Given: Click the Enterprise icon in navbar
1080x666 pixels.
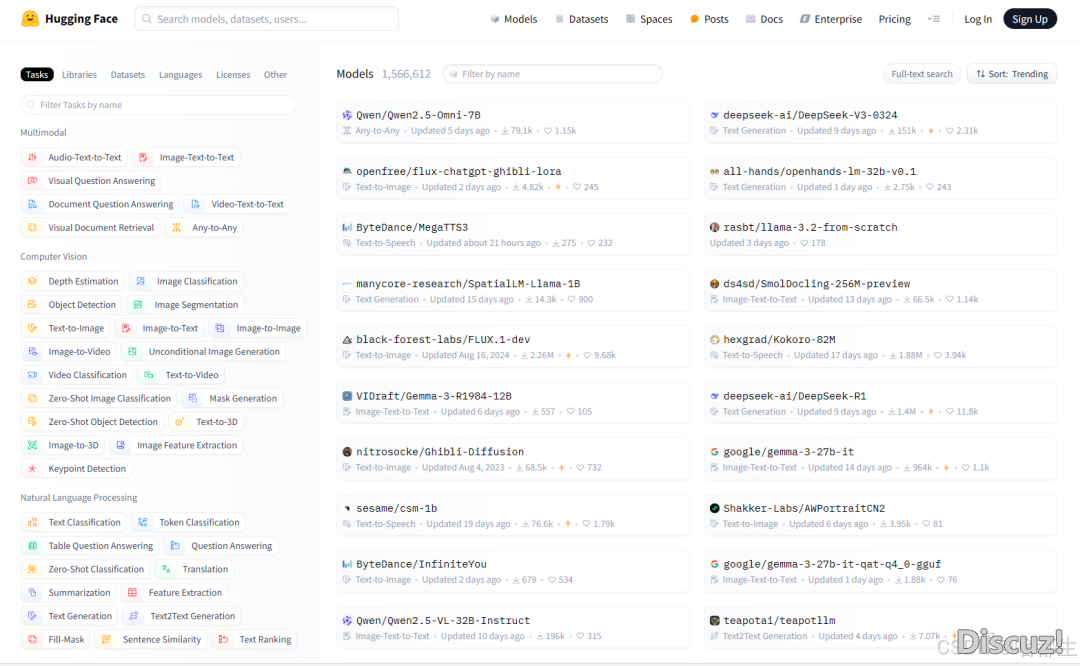Looking at the screenshot, I should (x=804, y=19).
